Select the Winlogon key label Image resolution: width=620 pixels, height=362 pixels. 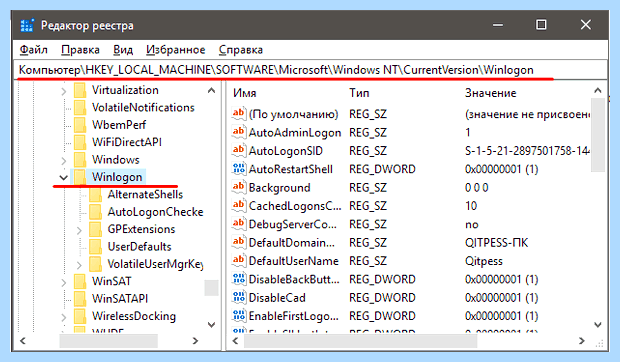pos(117,177)
